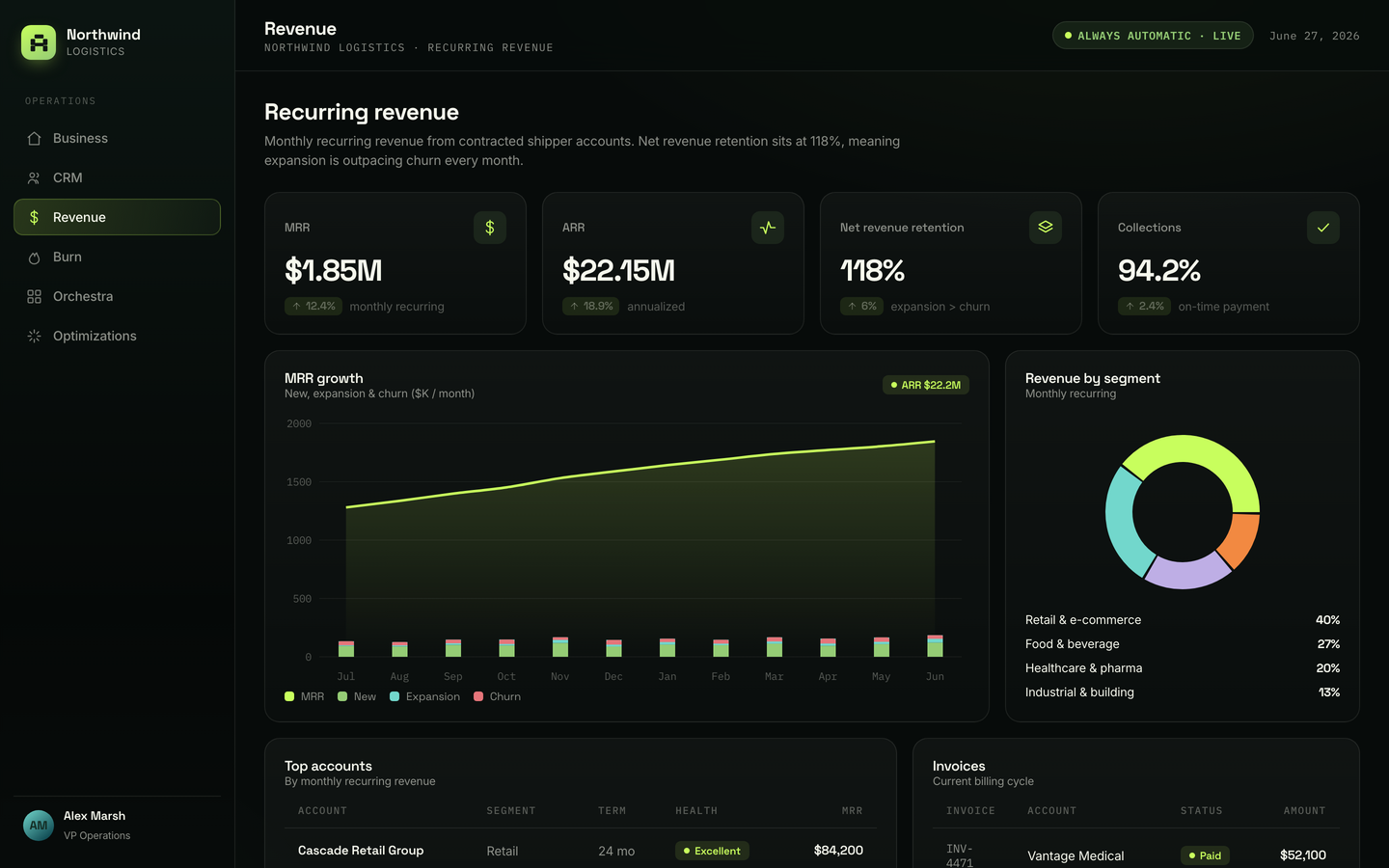The height and width of the screenshot is (868, 1389).
Task: Click the Jul bar in MRR growth chart
Action: [x=346, y=649]
